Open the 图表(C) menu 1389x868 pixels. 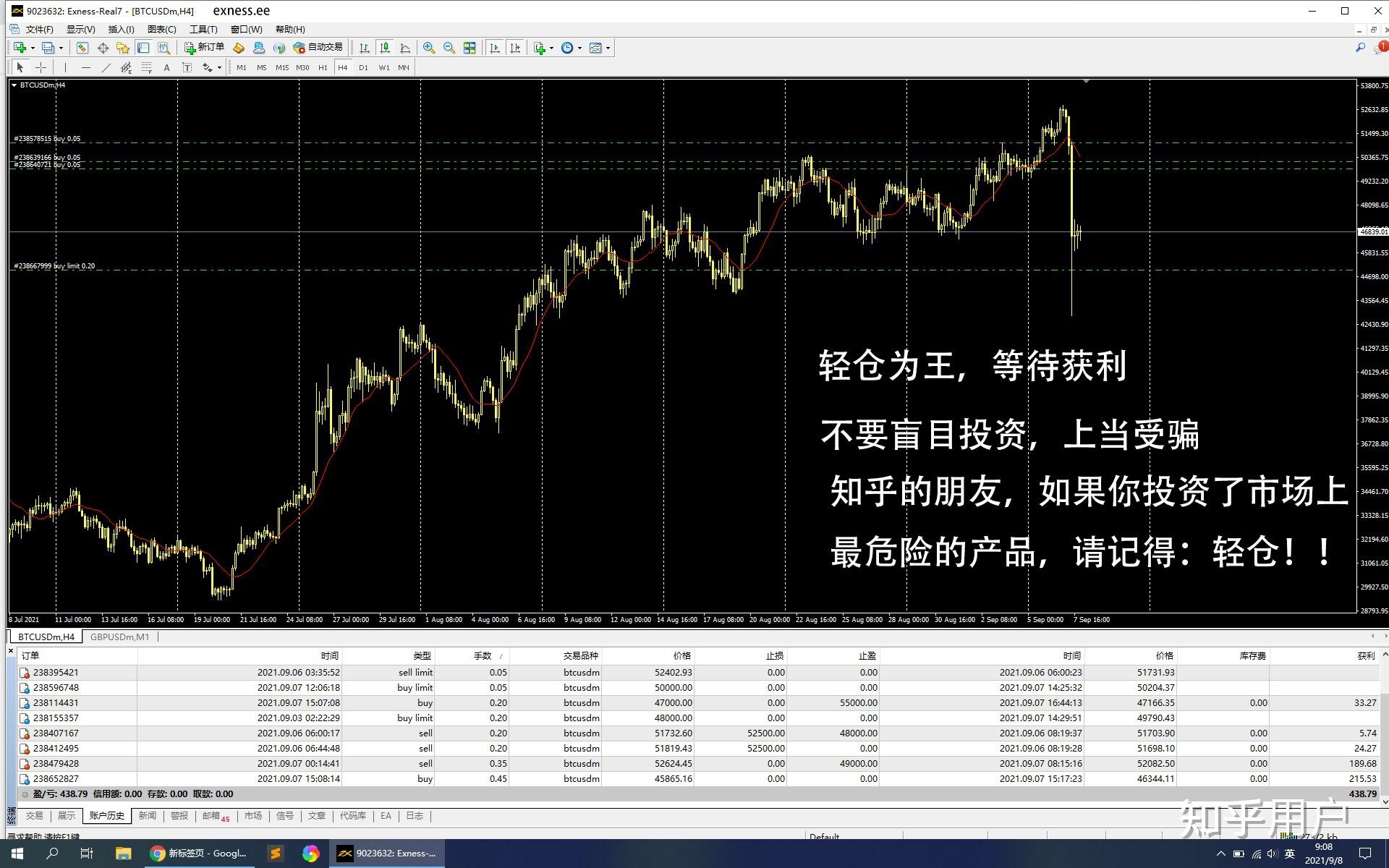pyautogui.click(x=161, y=30)
